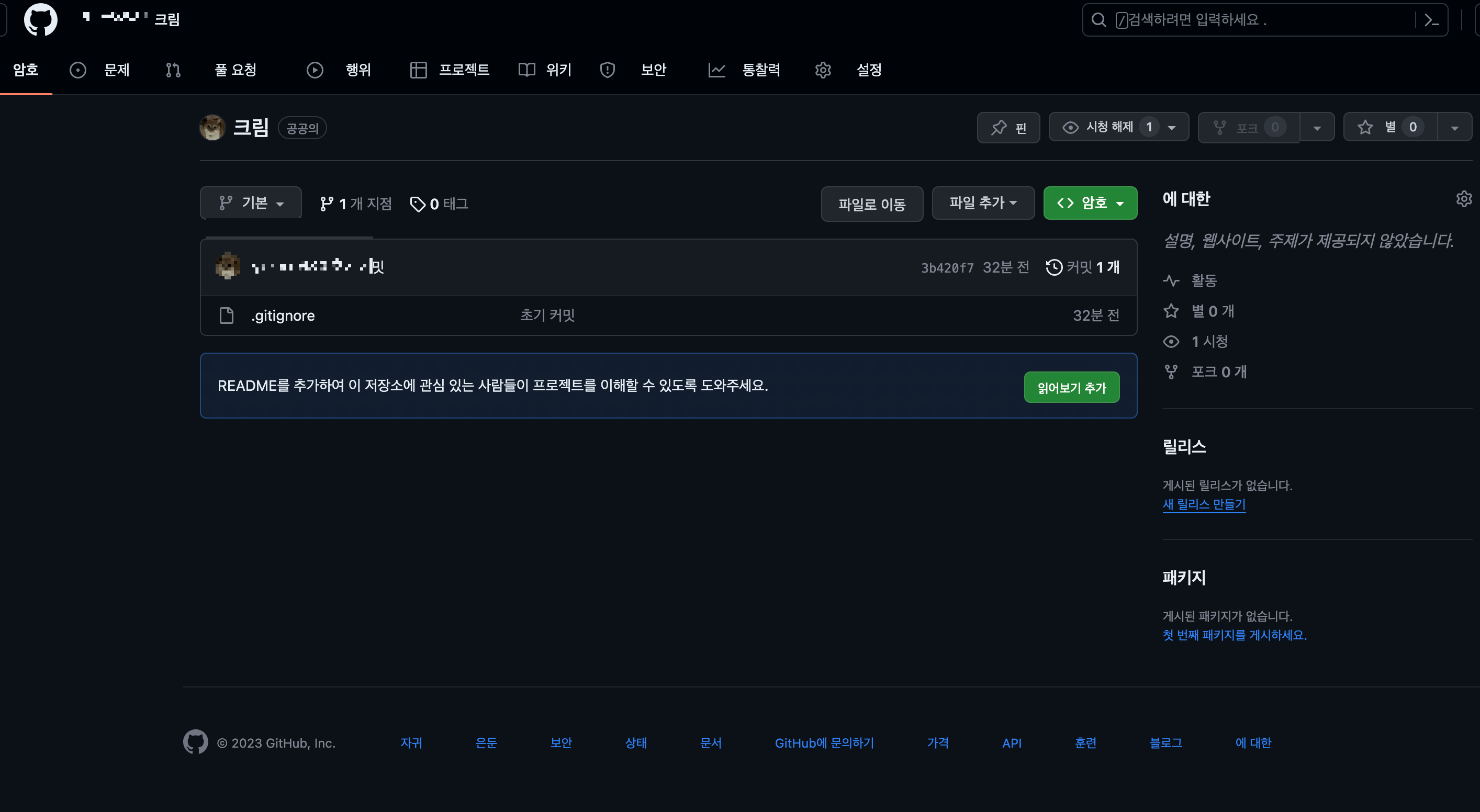Edit About details via gear icon
Viewport: 1480px width, 812px height.
coord(1463,199)
